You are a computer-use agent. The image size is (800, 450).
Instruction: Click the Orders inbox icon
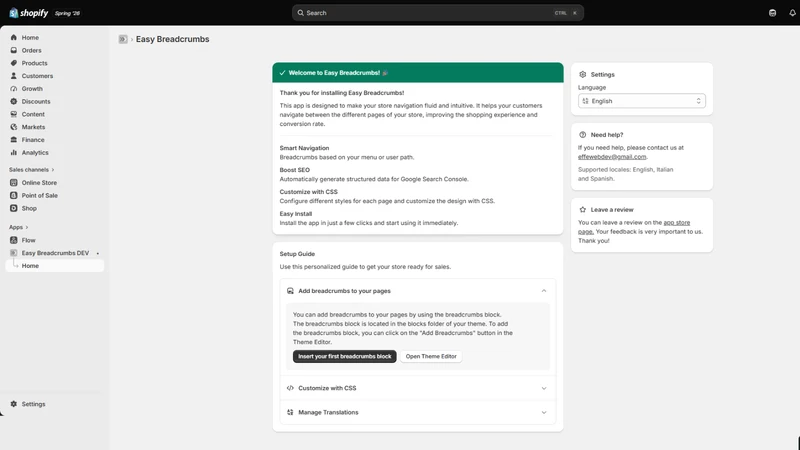14,50
